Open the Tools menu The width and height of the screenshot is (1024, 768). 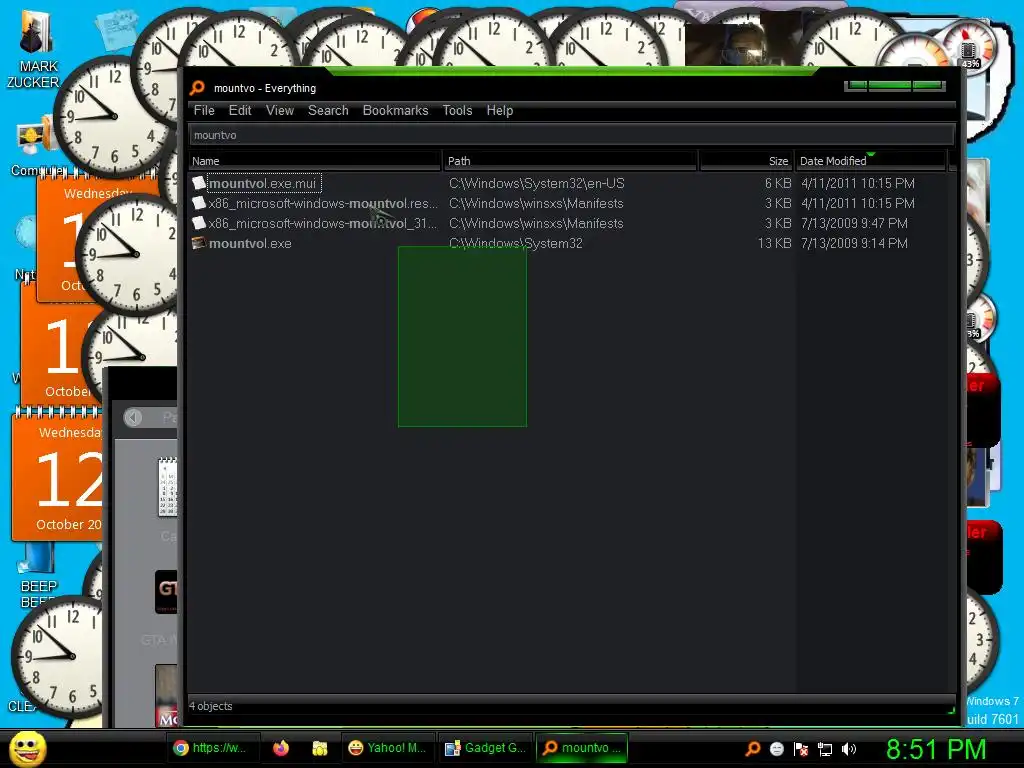point(457,110)
